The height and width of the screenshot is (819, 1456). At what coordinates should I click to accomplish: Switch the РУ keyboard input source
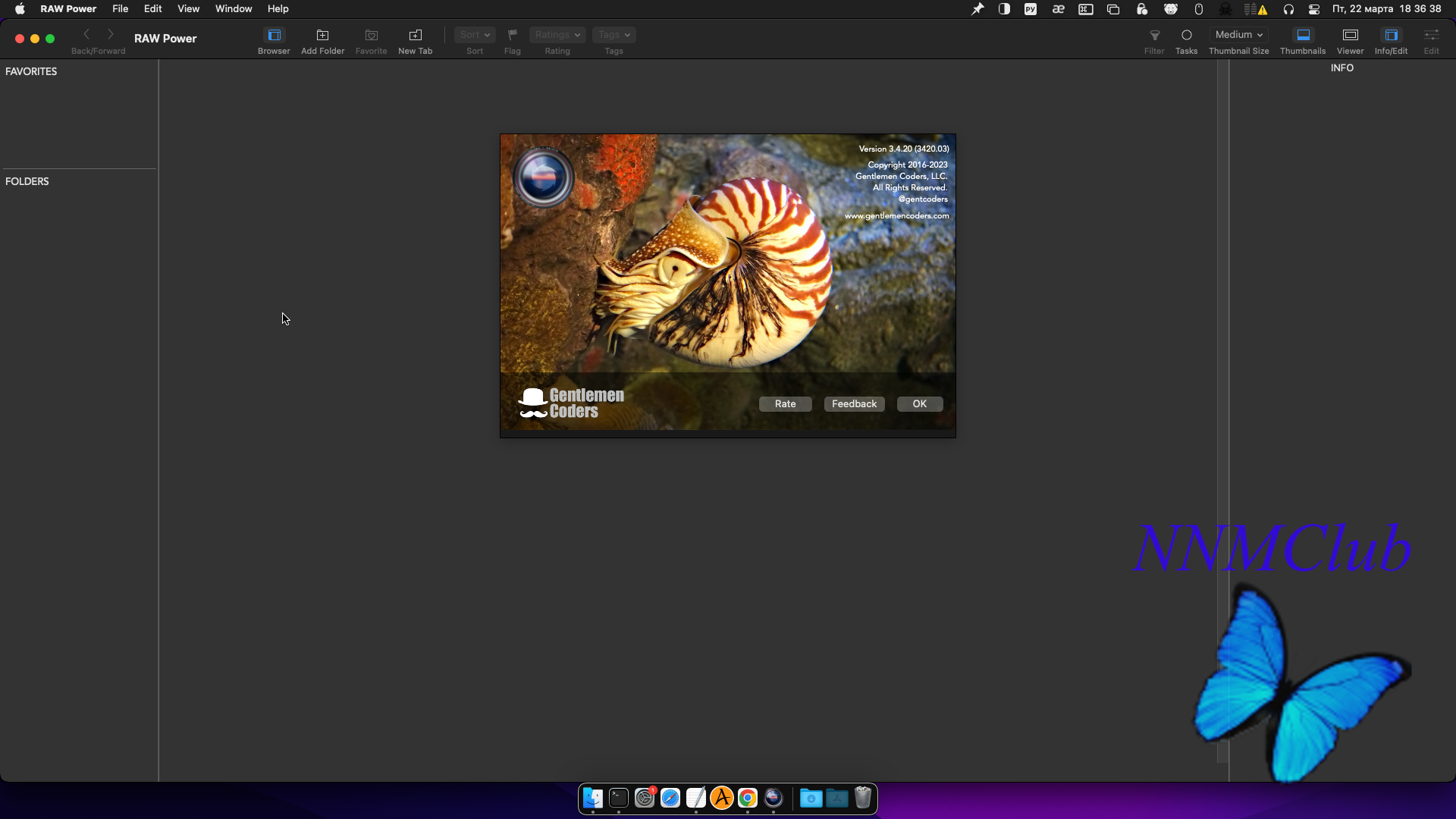(x=1031, y=9)
